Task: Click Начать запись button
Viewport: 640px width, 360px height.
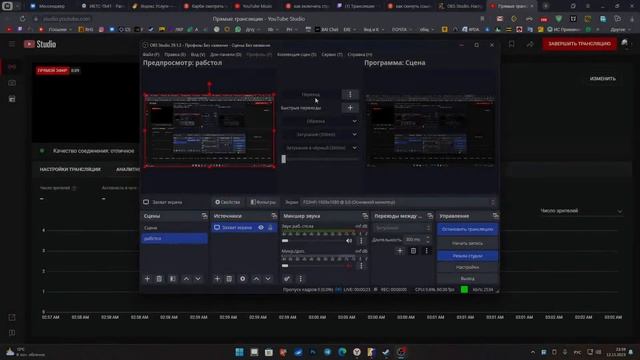Action: coord(467,243)
